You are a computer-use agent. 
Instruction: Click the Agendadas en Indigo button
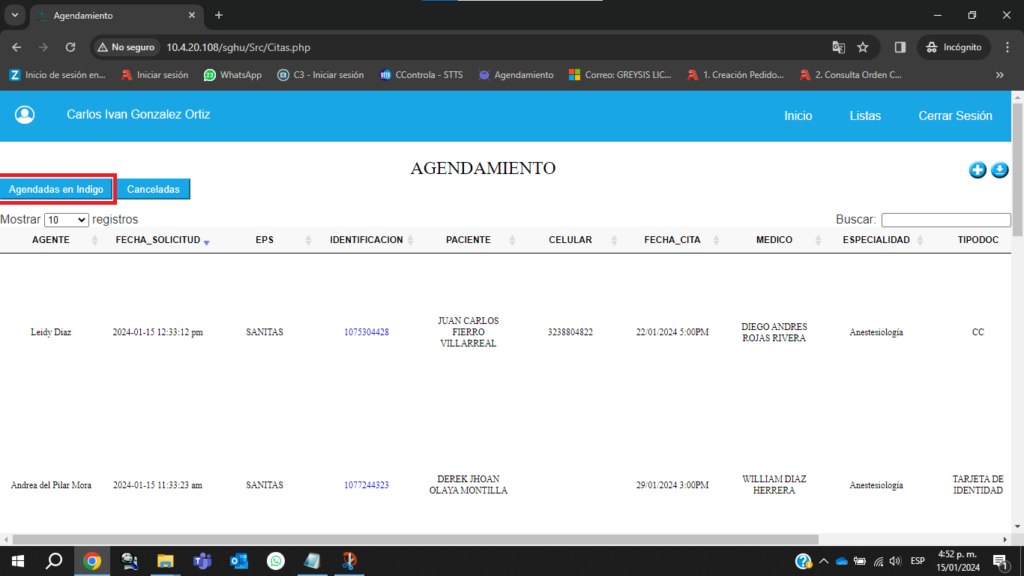[x=56, y=189]
